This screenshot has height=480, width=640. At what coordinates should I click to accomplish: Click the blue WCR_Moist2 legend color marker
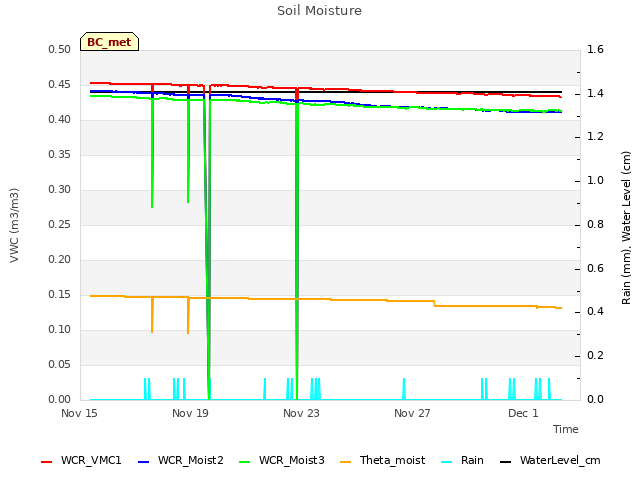144,462
